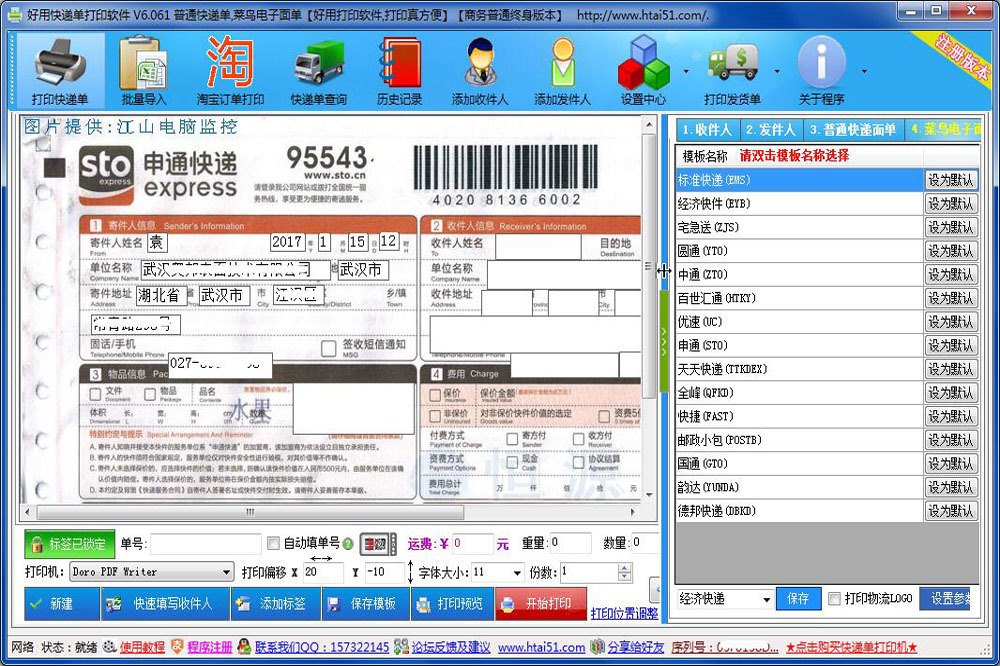Switch to the 普通快递面单 tab
This screenshot has height=666, width=1000.
(x=852, y=130)
